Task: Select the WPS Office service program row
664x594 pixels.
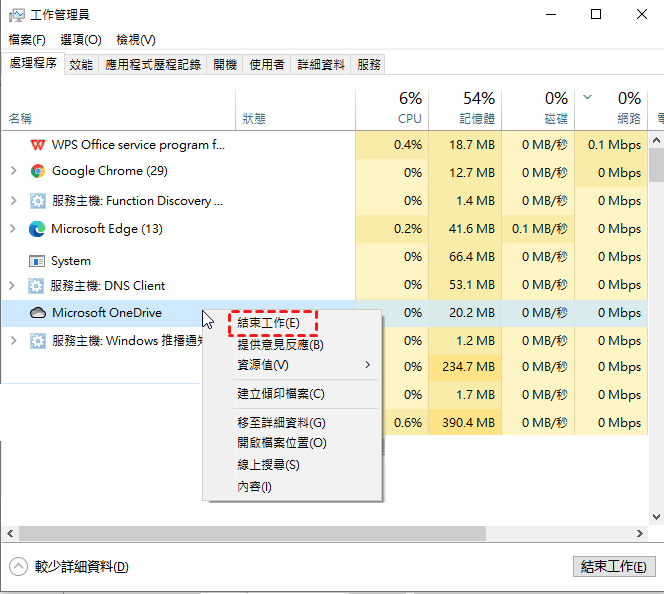Action: tap(325, 145)
